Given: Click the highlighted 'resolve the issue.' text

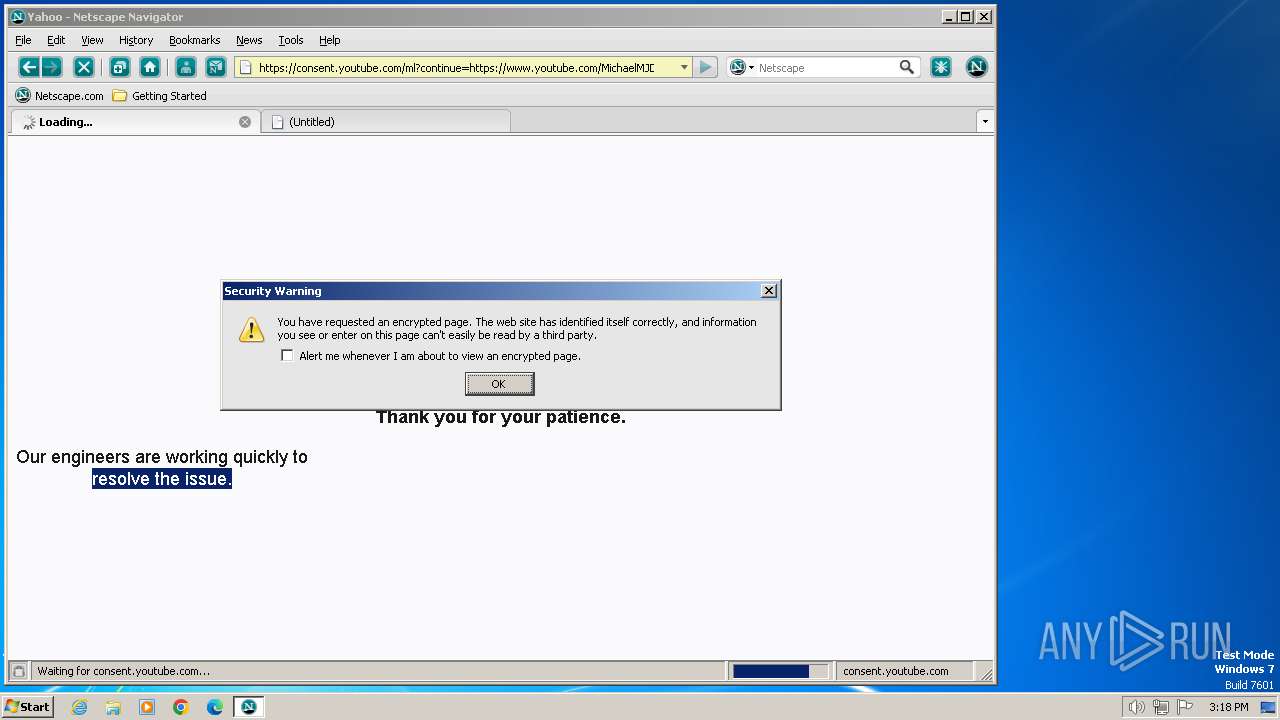Looking at the screenshot, I should click(162, 479).
